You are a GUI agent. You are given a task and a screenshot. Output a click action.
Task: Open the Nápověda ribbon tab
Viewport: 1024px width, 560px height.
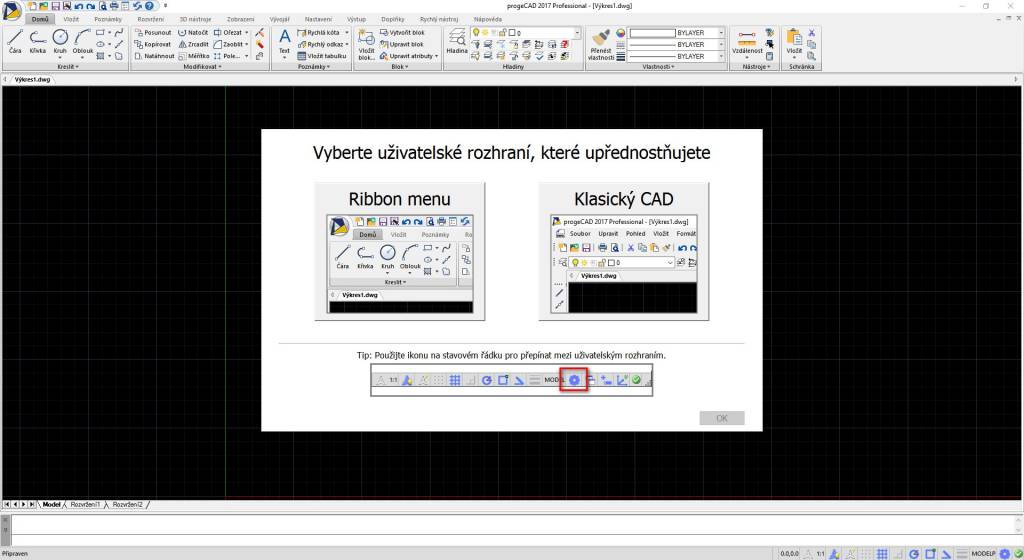coord(488,19)
